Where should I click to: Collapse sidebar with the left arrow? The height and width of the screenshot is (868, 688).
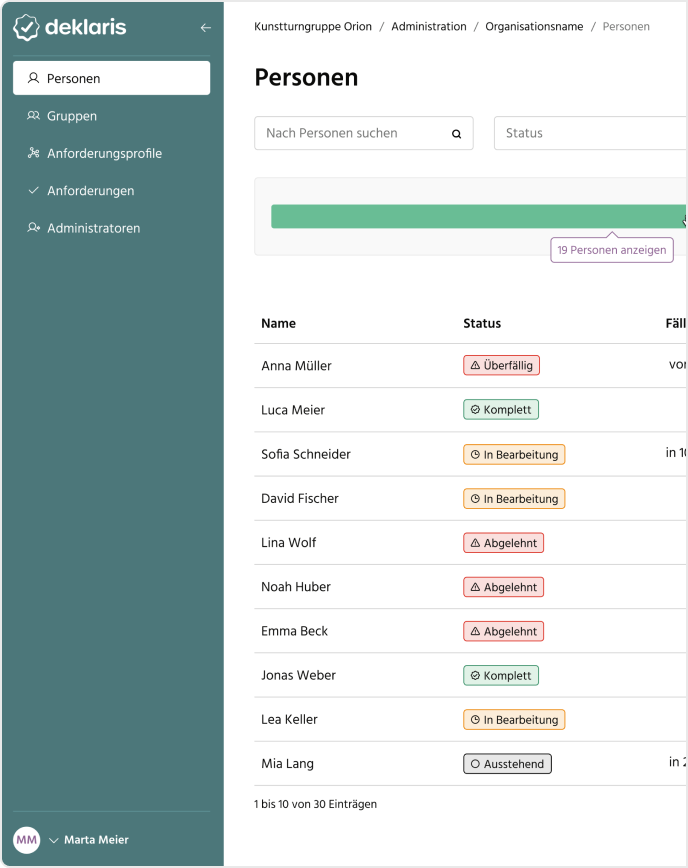tap(205, 28)
